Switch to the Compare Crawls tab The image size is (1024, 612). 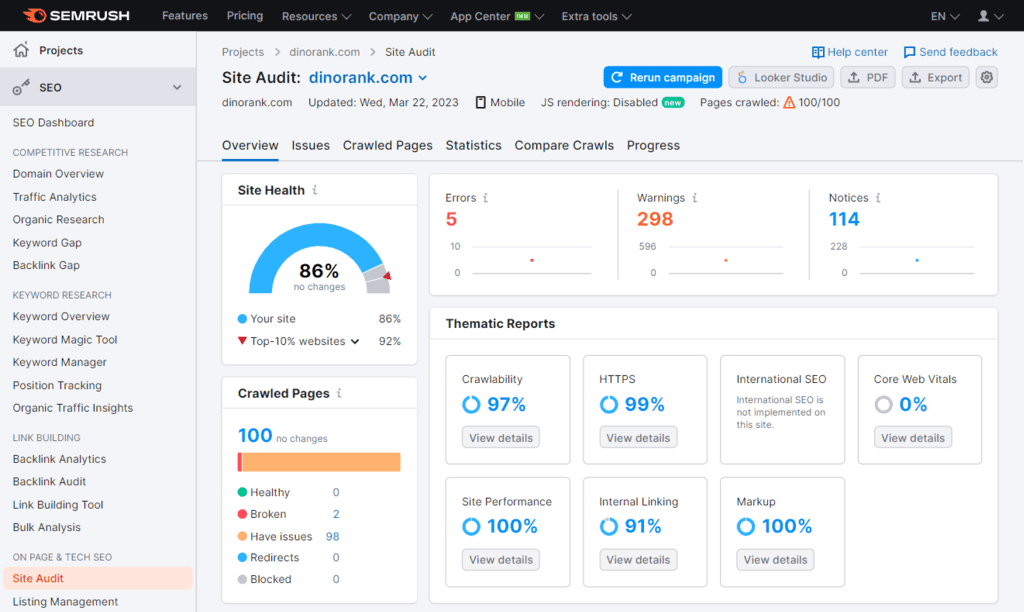click(x=564, y=145)
